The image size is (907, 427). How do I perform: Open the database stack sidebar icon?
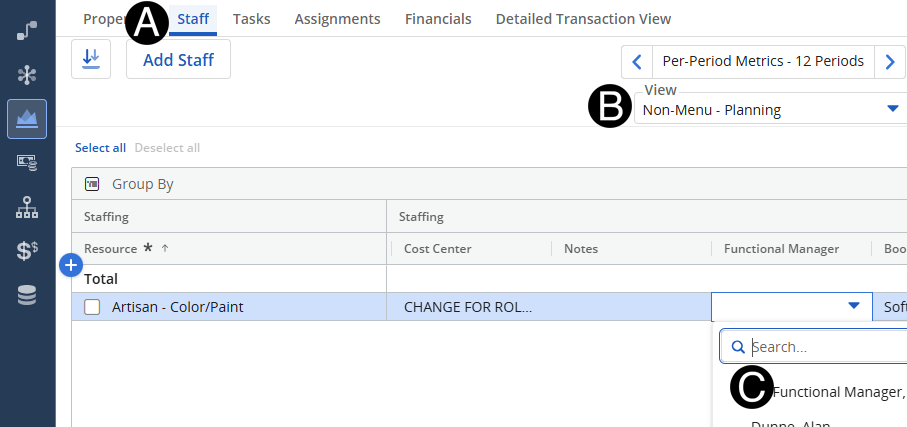tap(28, 295)
